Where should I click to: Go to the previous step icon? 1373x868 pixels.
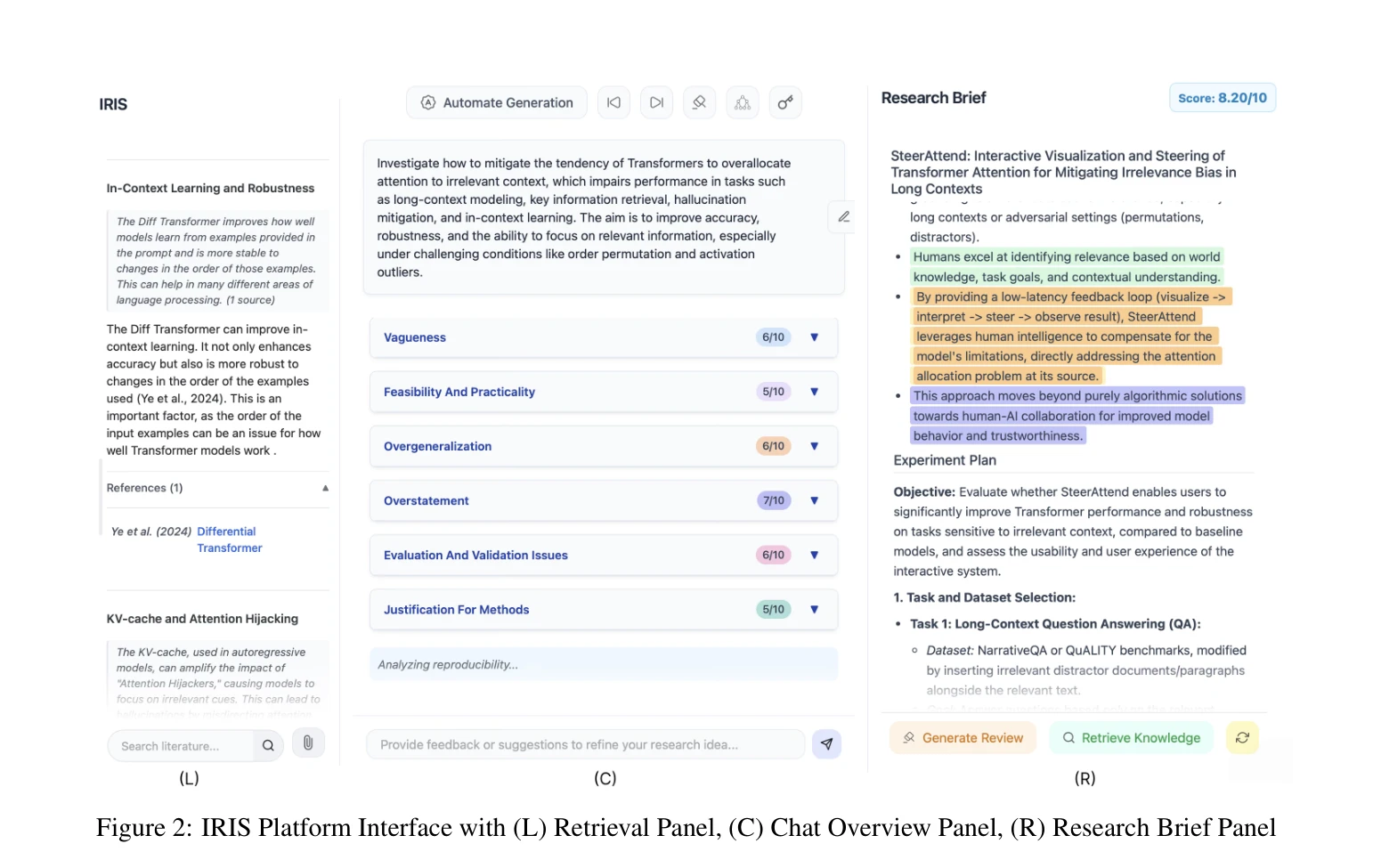(613, 102)
